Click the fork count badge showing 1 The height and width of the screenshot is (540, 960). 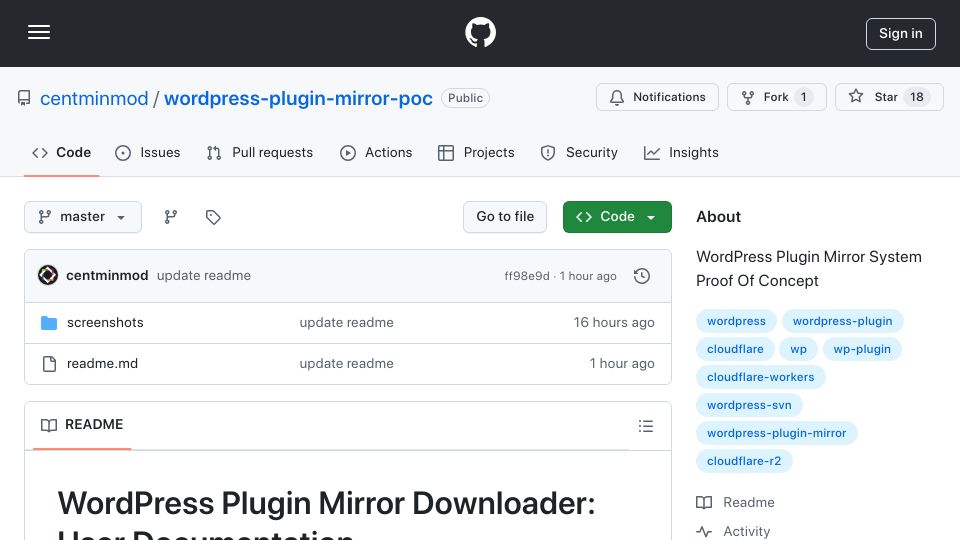coord(803,97)
